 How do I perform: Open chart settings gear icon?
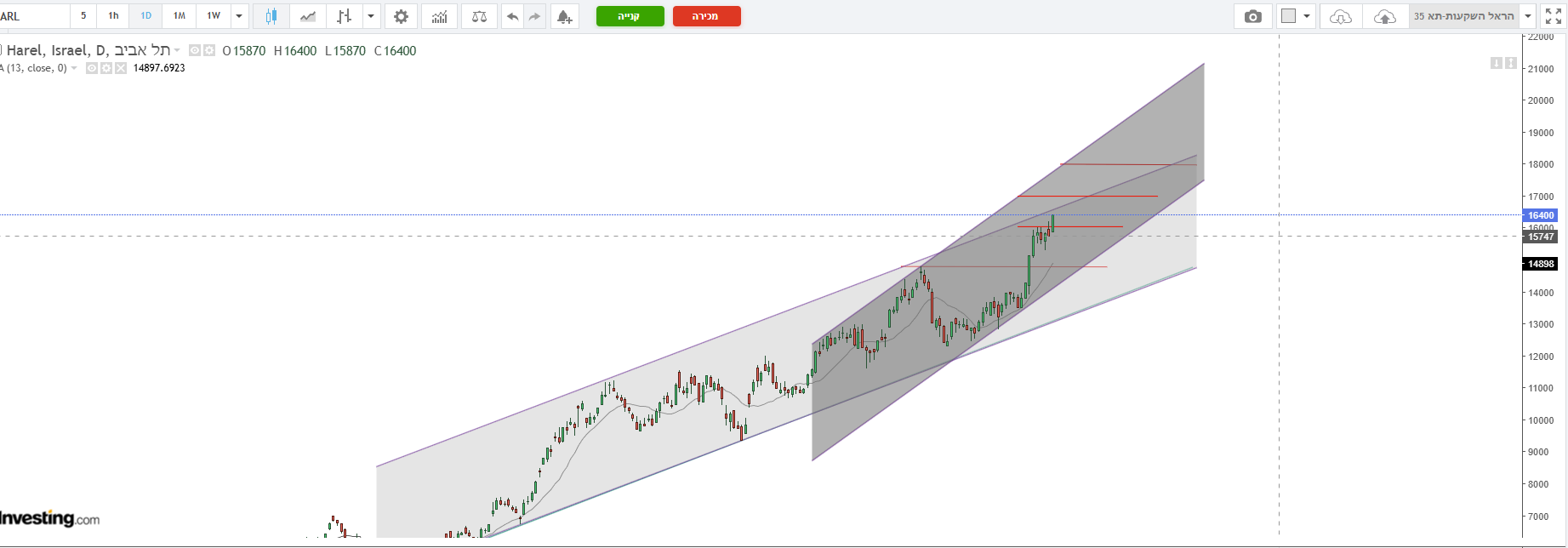pyautogui.click(x=401, y=16)
